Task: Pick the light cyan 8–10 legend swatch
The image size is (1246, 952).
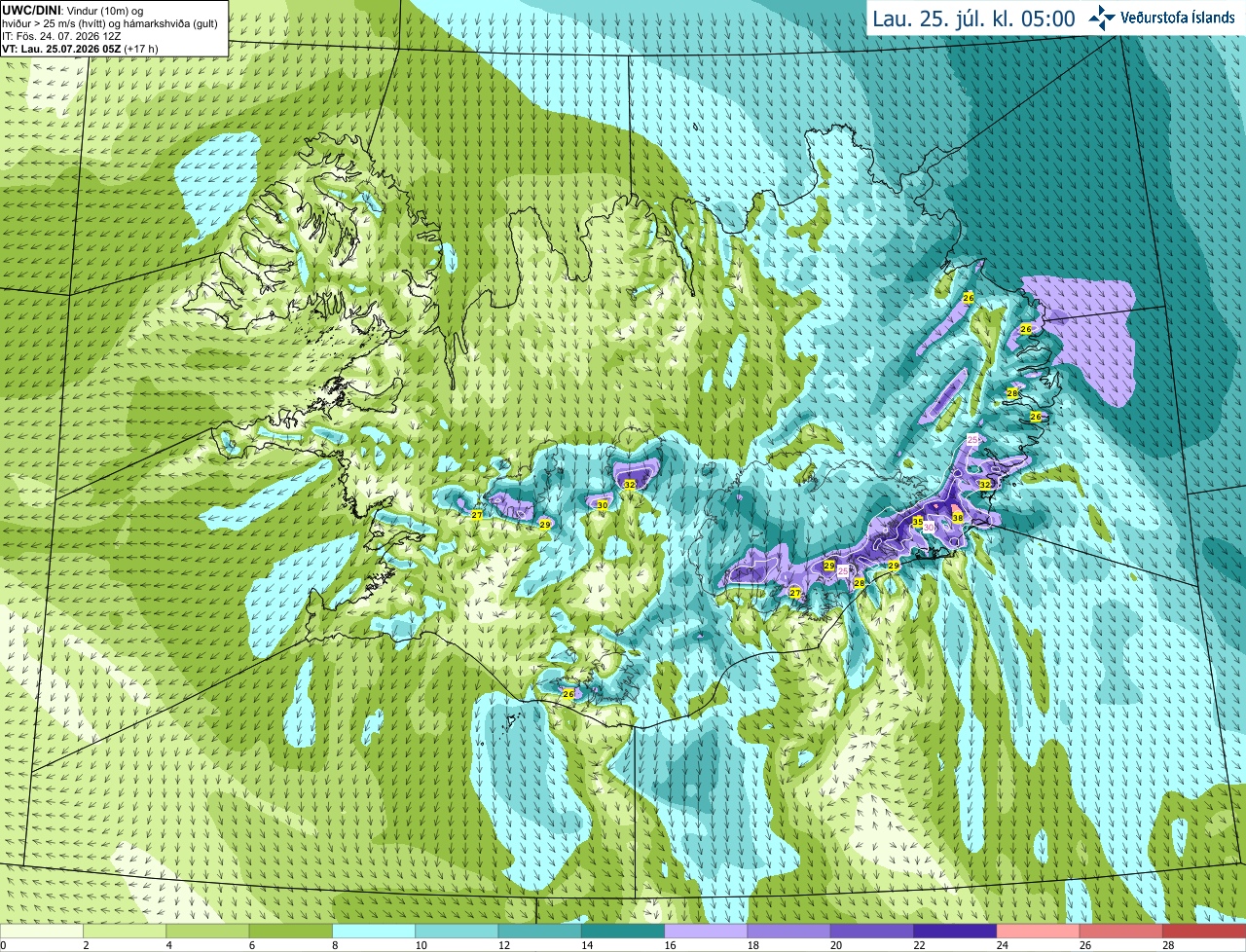Action: (x=374, y=932)
